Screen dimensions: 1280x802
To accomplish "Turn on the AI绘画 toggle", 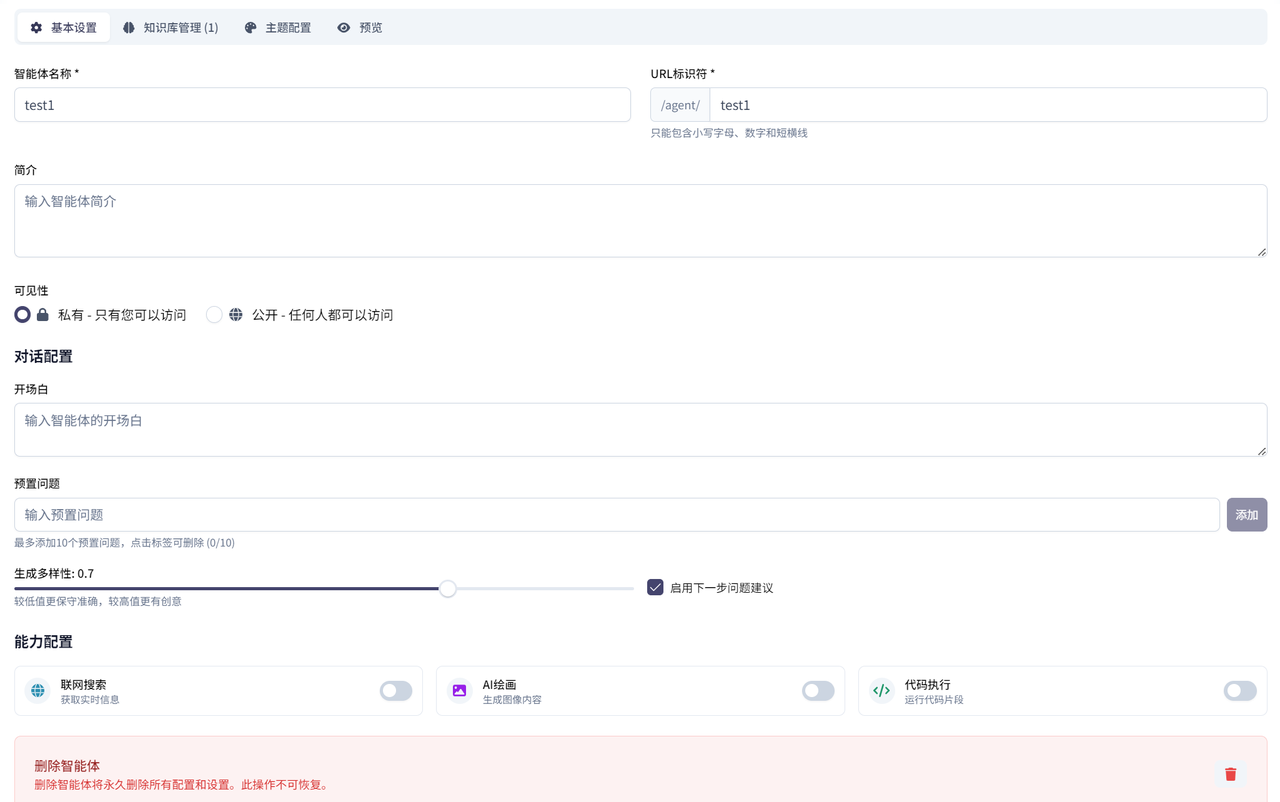I will click(x=817, y=690).
